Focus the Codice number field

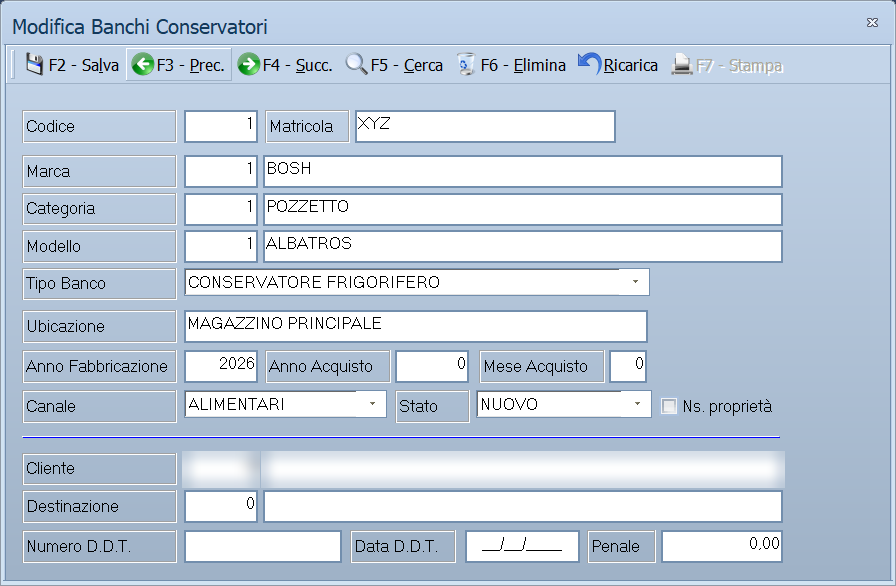tap(221, 126)
